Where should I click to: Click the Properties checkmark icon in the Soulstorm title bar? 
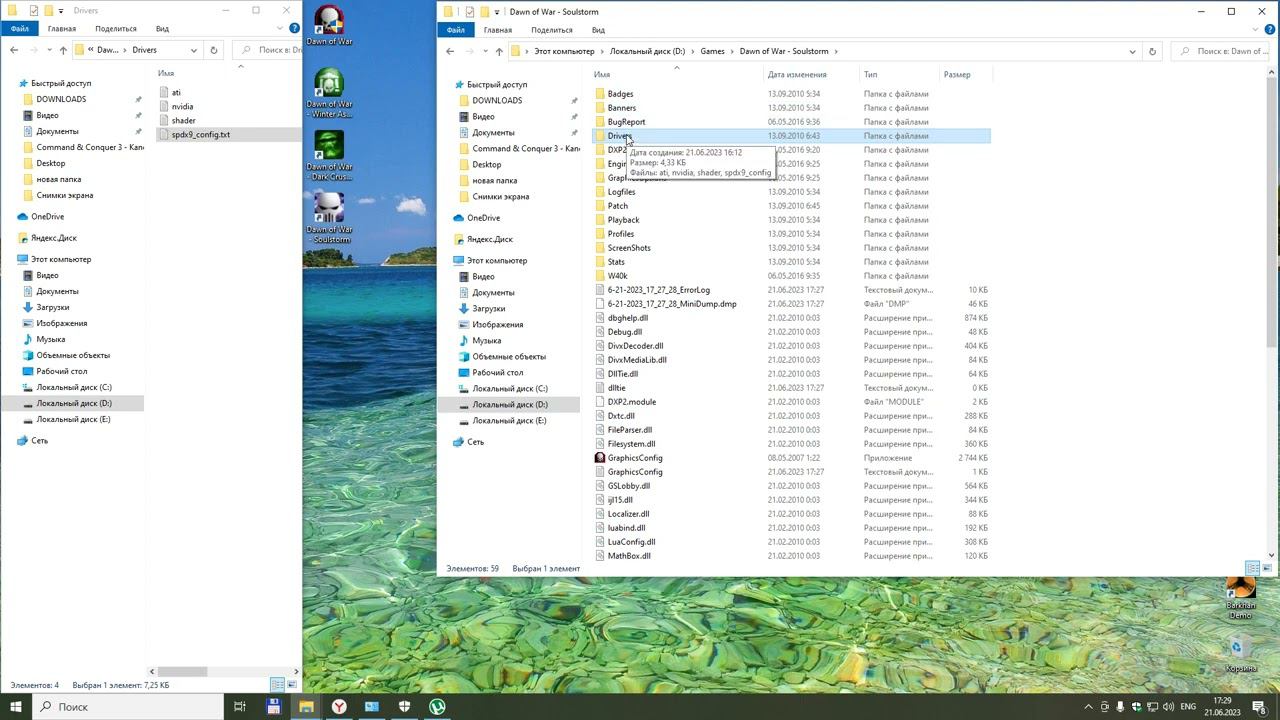(x=469, y=12)
